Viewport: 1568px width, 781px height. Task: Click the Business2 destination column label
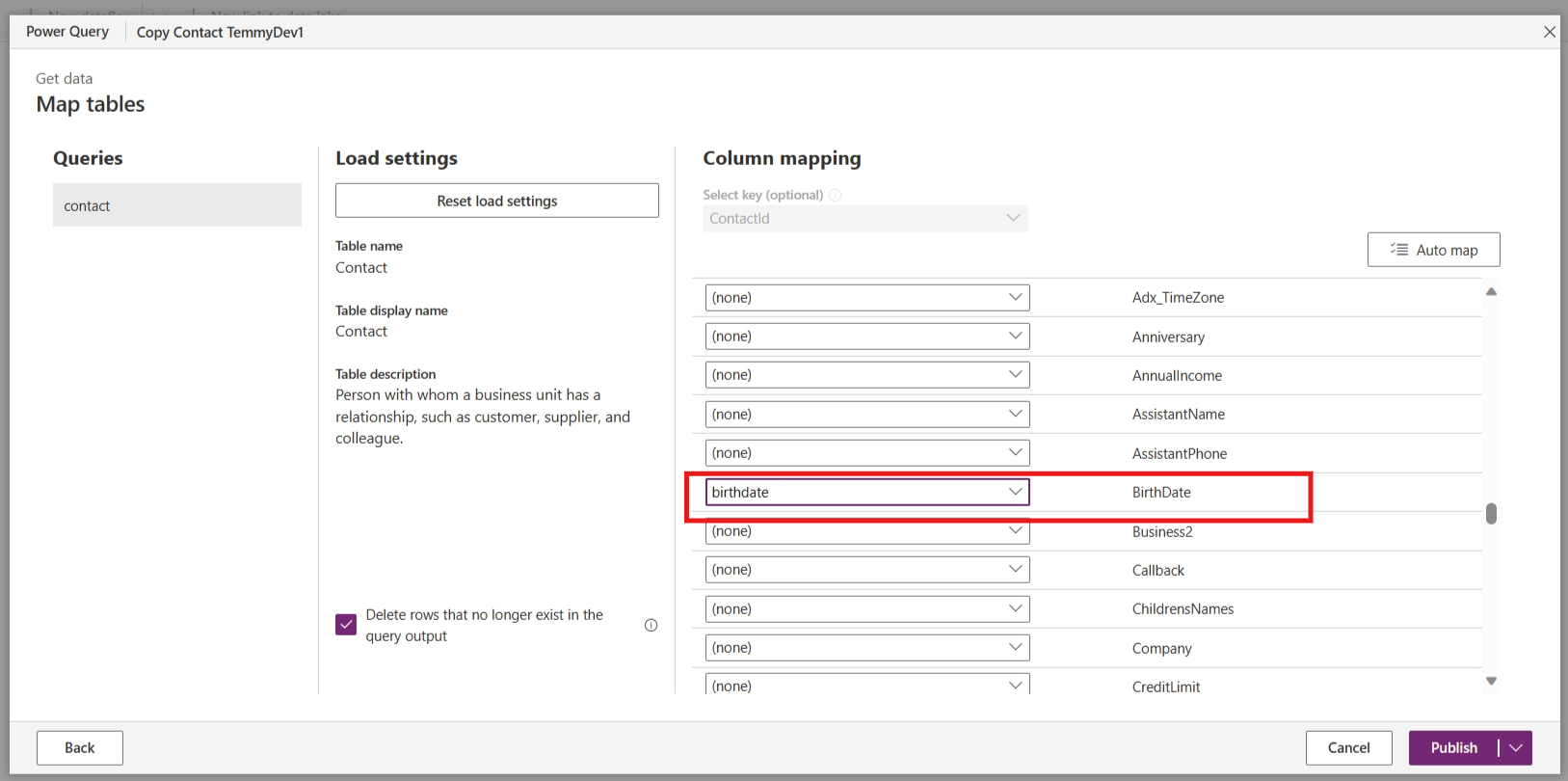(x=1162, y=531)
